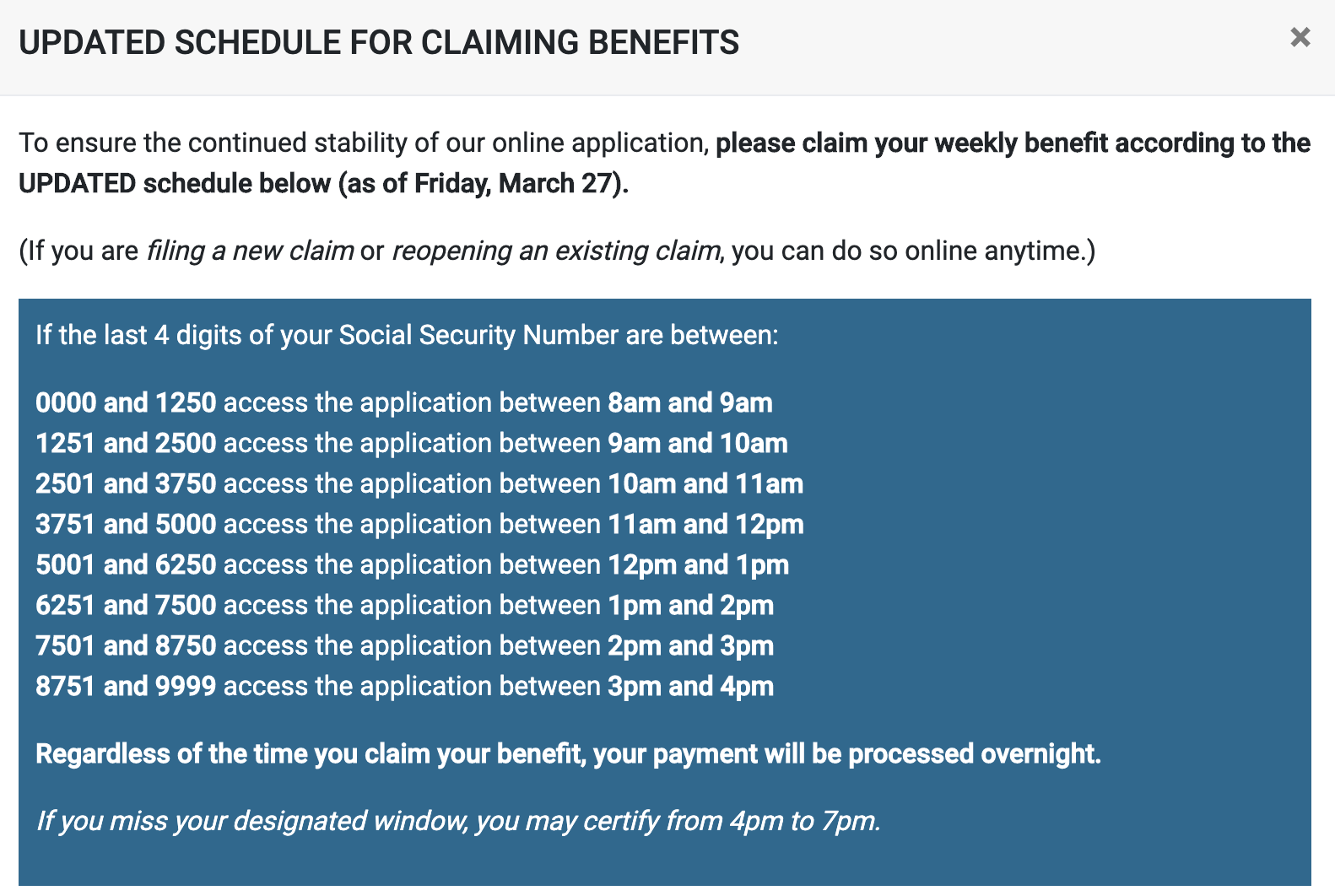Click the 'UPDATED SCHEDULE FOR CLAIMING BENEFITS' heading
Screen dimensions: 1335x896
379,42
